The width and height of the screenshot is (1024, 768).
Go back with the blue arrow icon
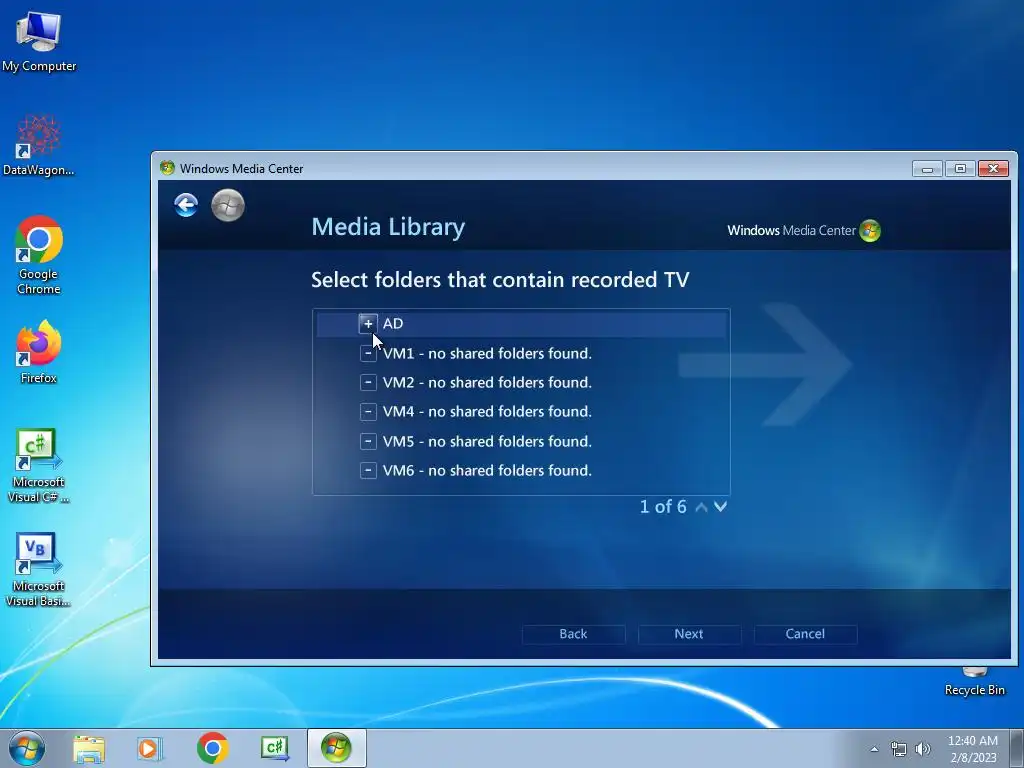pos(186,205)
